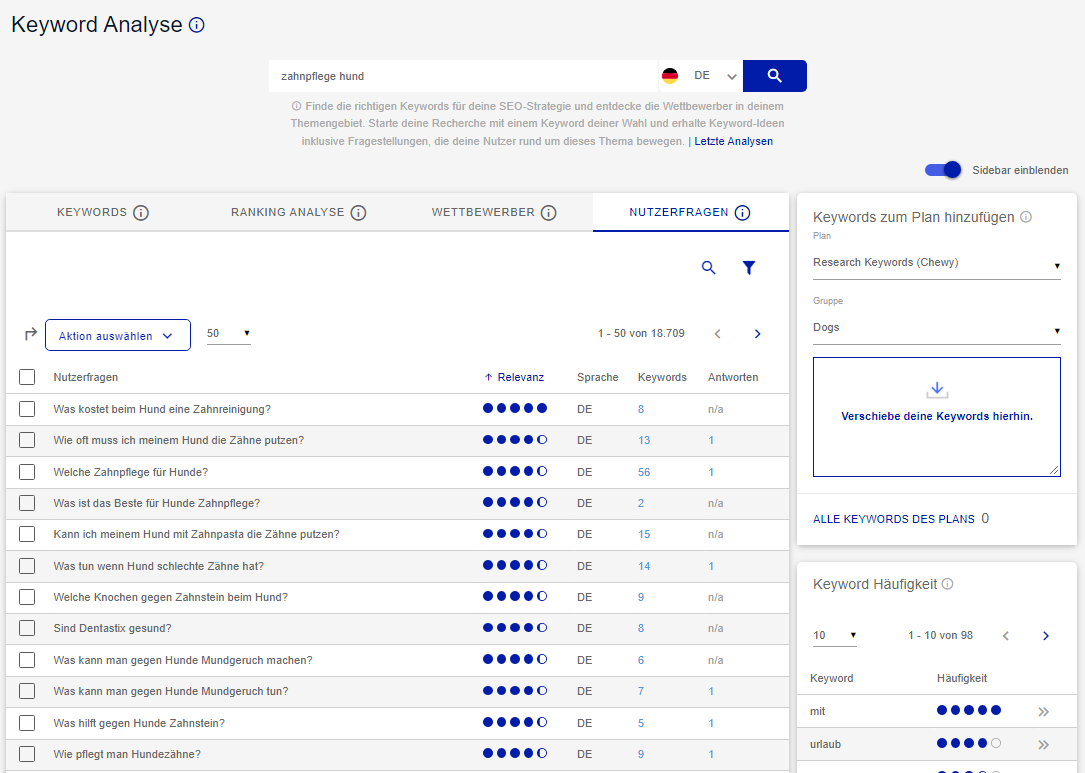Viewport: 1085px width, 773px height.
Task: Click relevance dots of 'Was kostet beim Hund' row
Action: click(515, 408)
